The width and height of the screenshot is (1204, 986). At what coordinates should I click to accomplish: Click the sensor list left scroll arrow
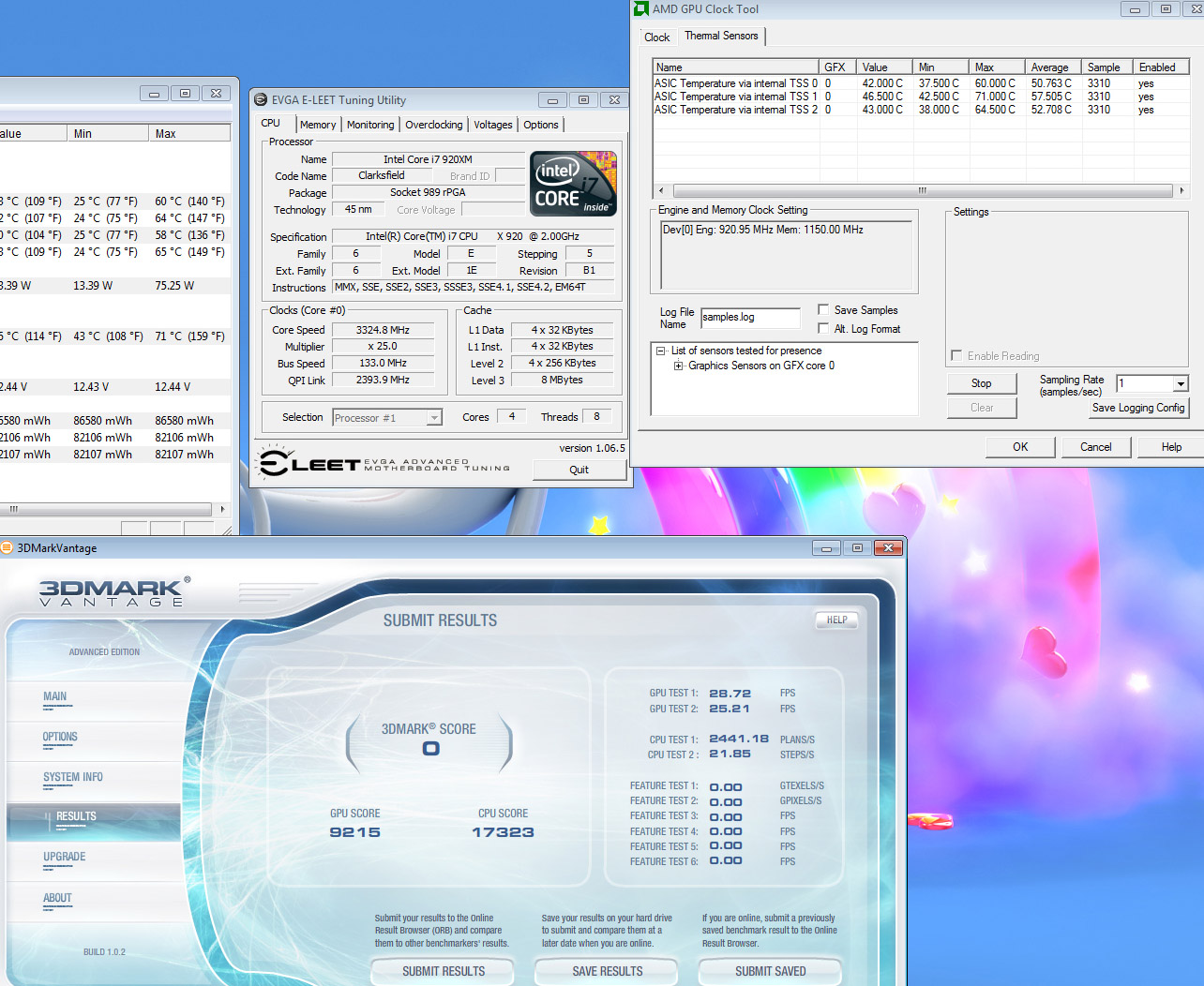(661, 190)
